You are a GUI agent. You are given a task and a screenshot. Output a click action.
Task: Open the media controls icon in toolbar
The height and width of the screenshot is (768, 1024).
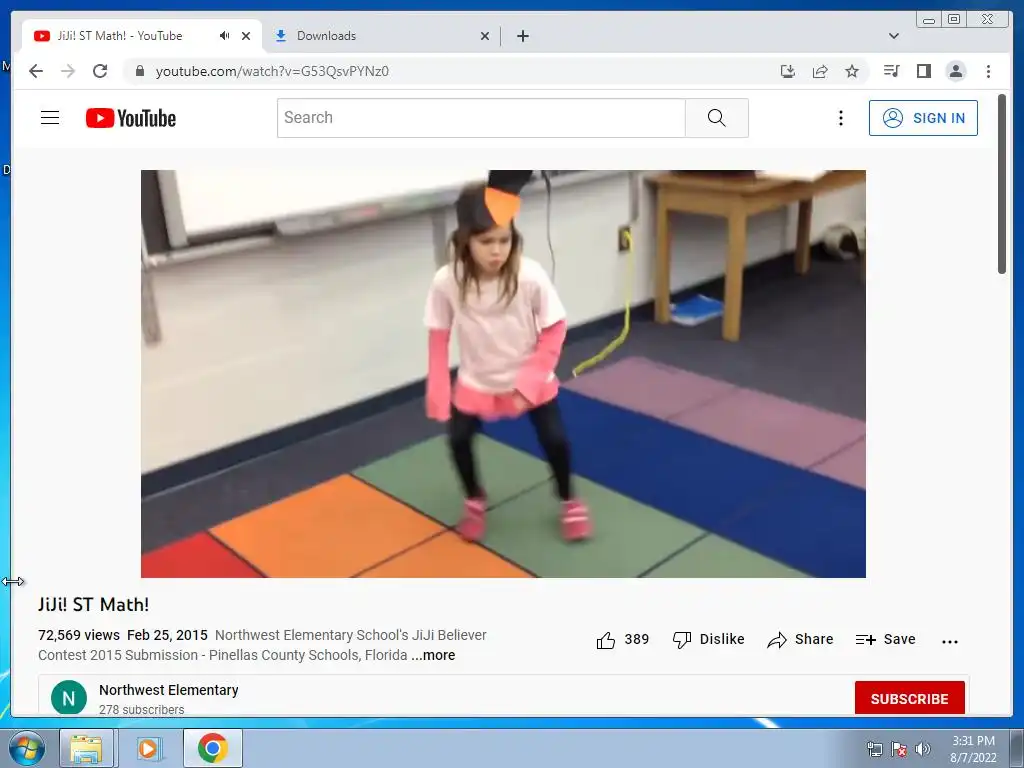[x=891, y=71]
